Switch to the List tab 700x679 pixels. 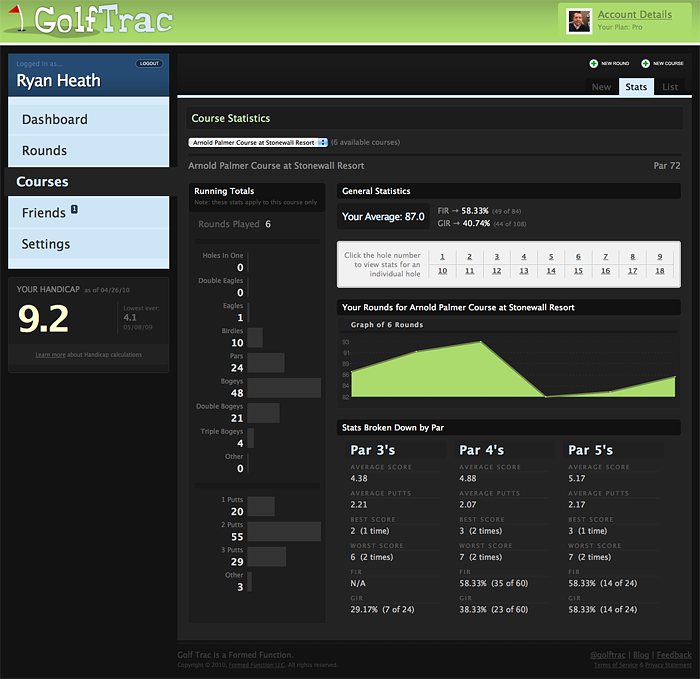coord(670,87)
